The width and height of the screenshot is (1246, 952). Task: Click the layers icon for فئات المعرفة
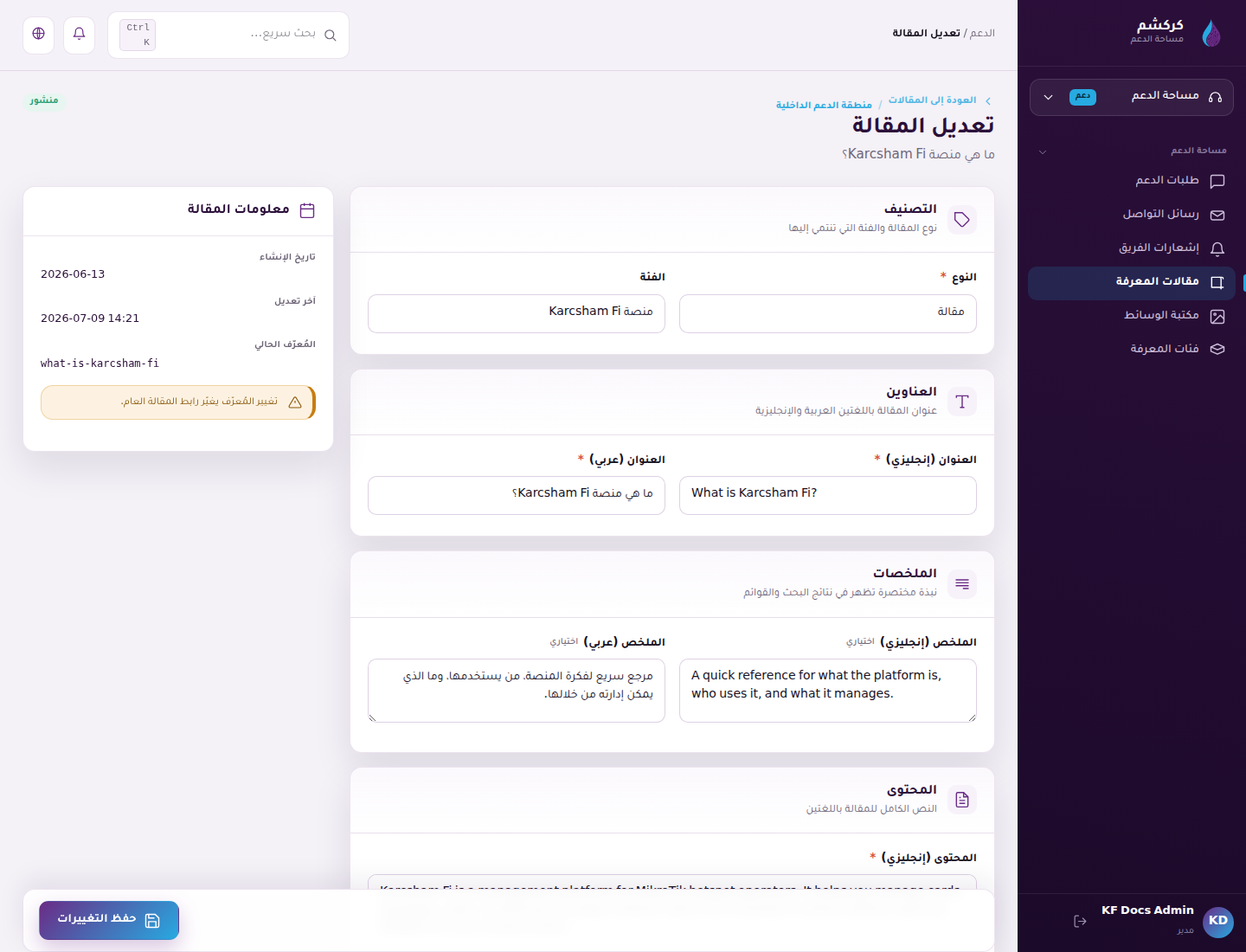1217,350
